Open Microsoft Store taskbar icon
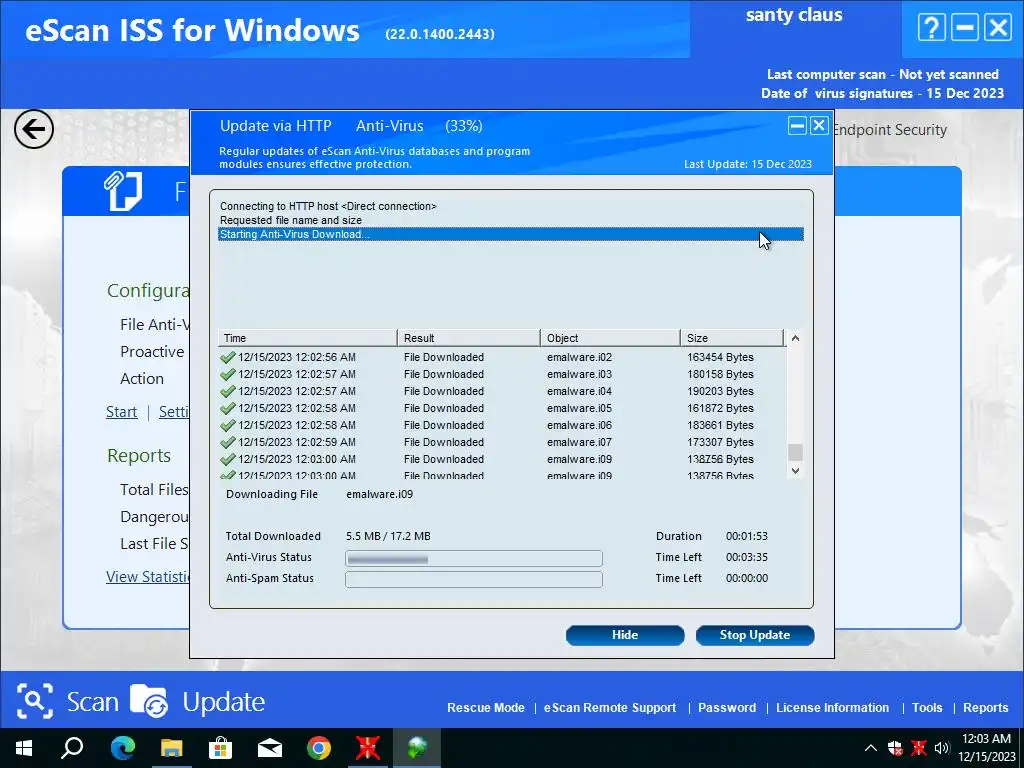The height and width of the screenshot is (768, 1024). pos(220,748)
